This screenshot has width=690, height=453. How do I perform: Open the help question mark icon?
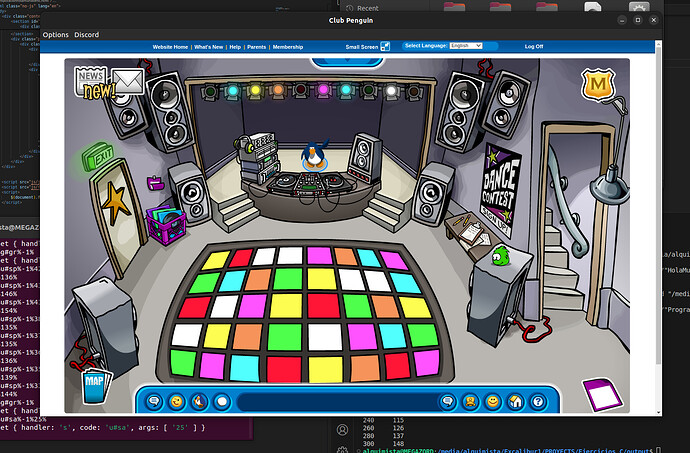[538, 402]
